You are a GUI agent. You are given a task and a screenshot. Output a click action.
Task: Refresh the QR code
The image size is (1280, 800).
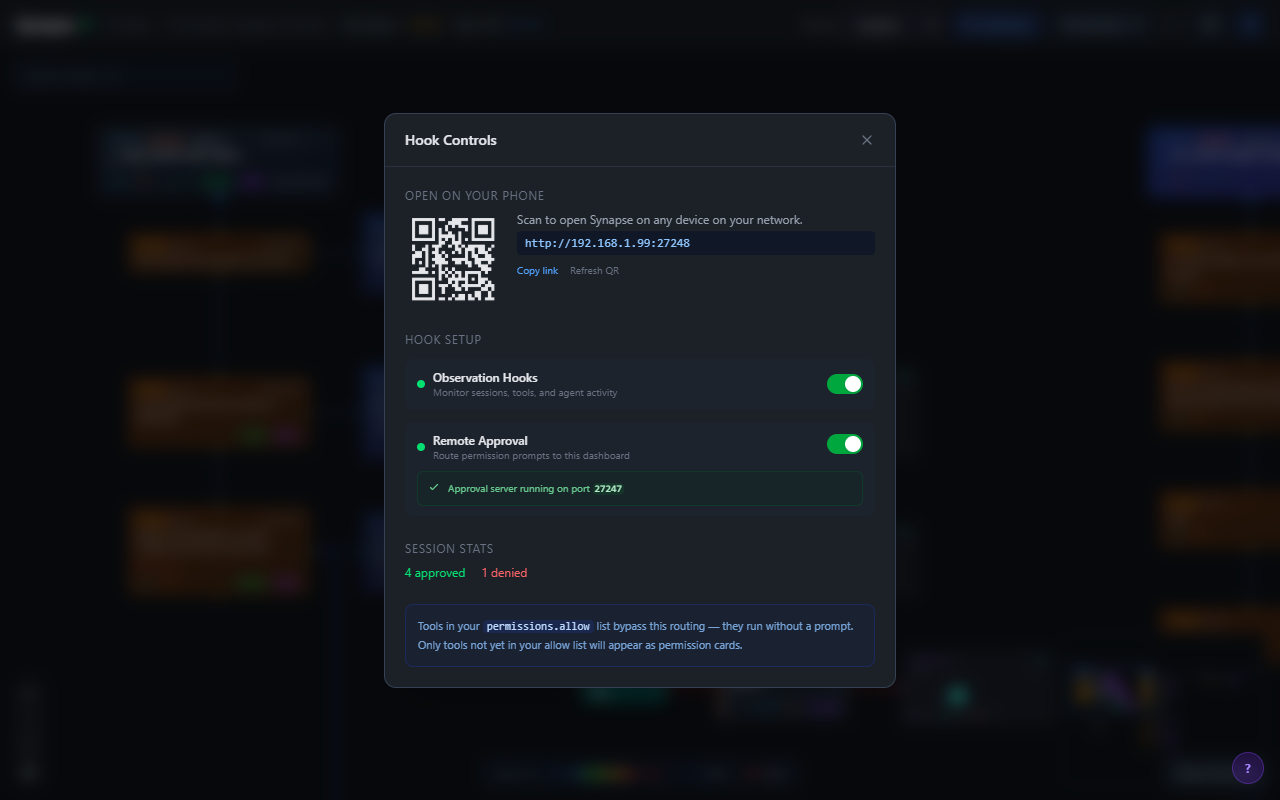point(594,270)
